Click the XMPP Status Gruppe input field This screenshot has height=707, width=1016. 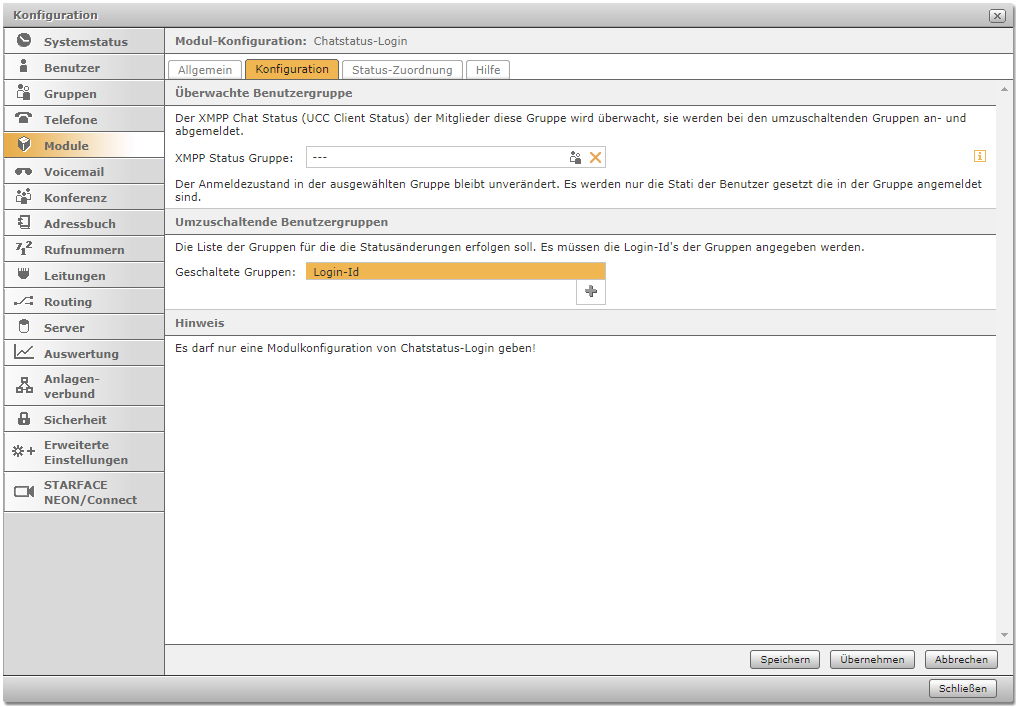coord(435,158)
